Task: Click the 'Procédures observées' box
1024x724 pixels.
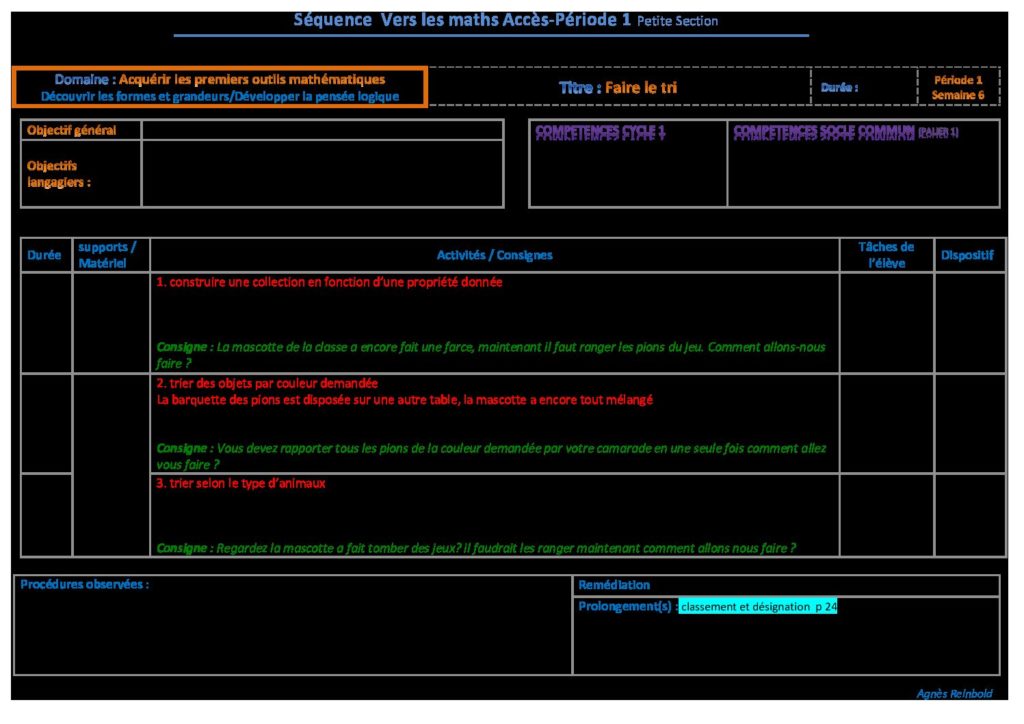Action: (x=292, y=625)
